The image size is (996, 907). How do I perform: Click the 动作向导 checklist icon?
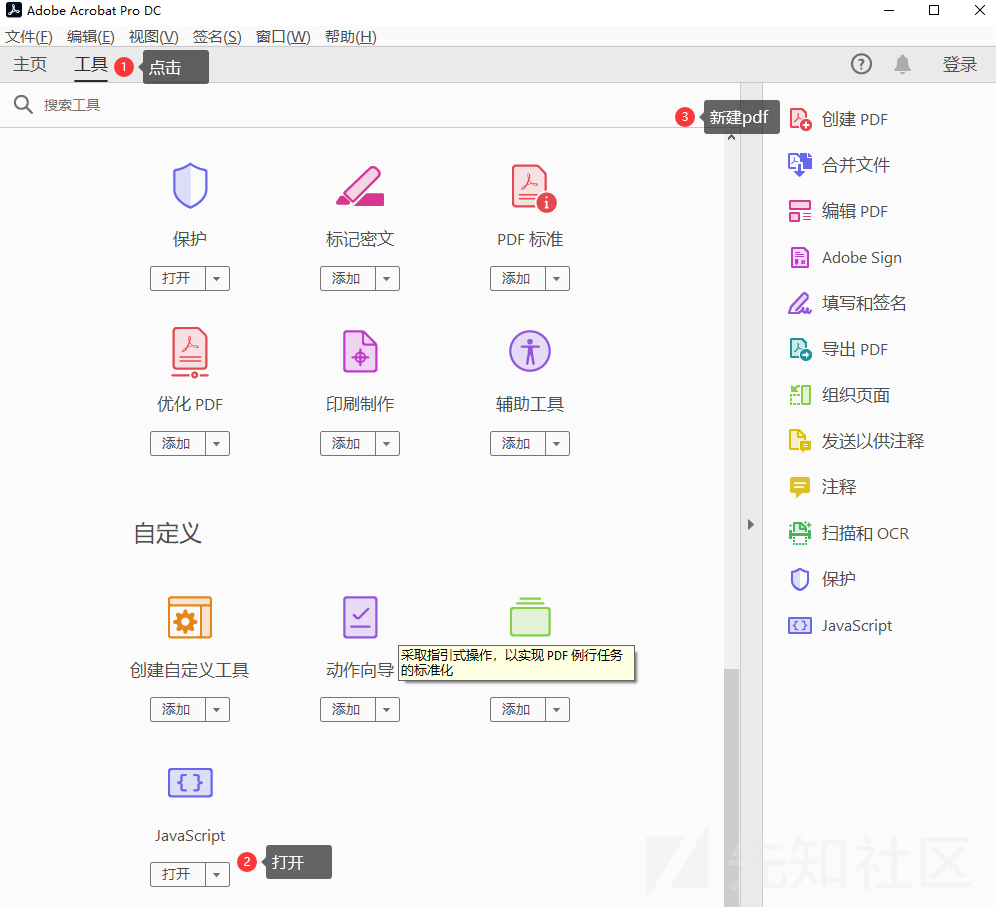point(360,617)
